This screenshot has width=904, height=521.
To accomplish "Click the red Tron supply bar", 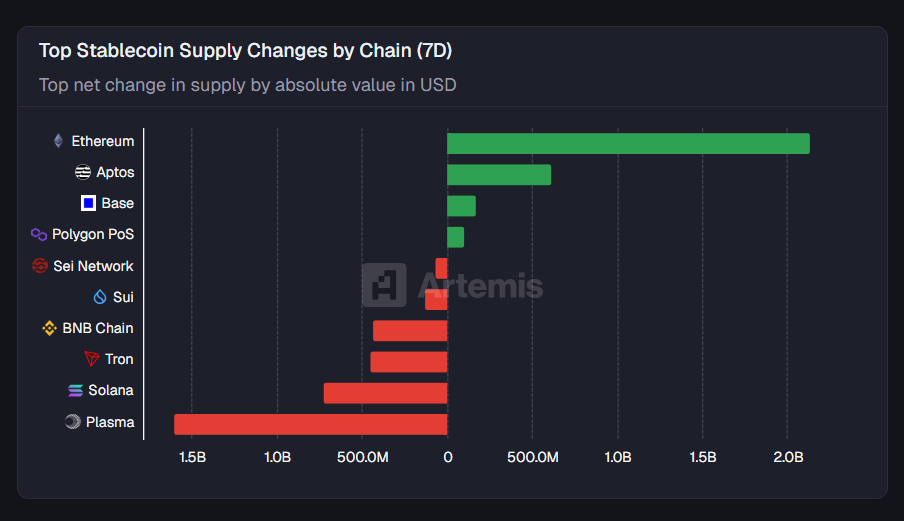I will tap(409, 361).
